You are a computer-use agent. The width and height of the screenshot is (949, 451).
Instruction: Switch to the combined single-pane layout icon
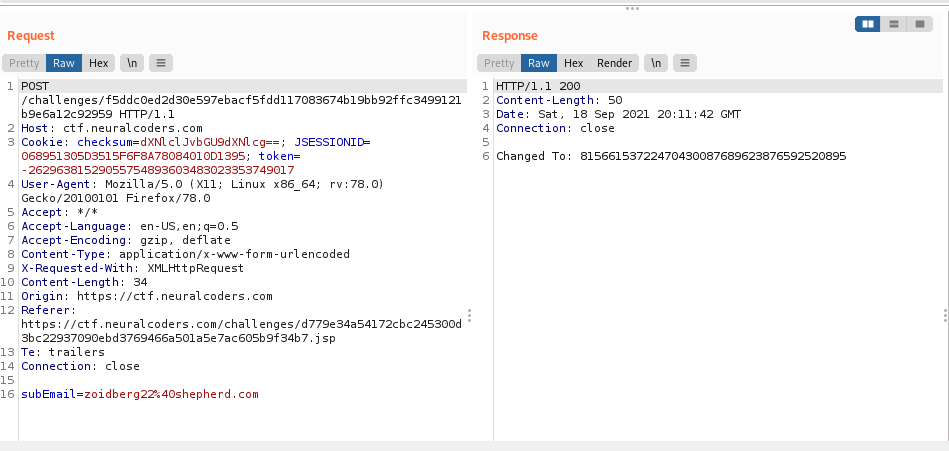[920, 24]
